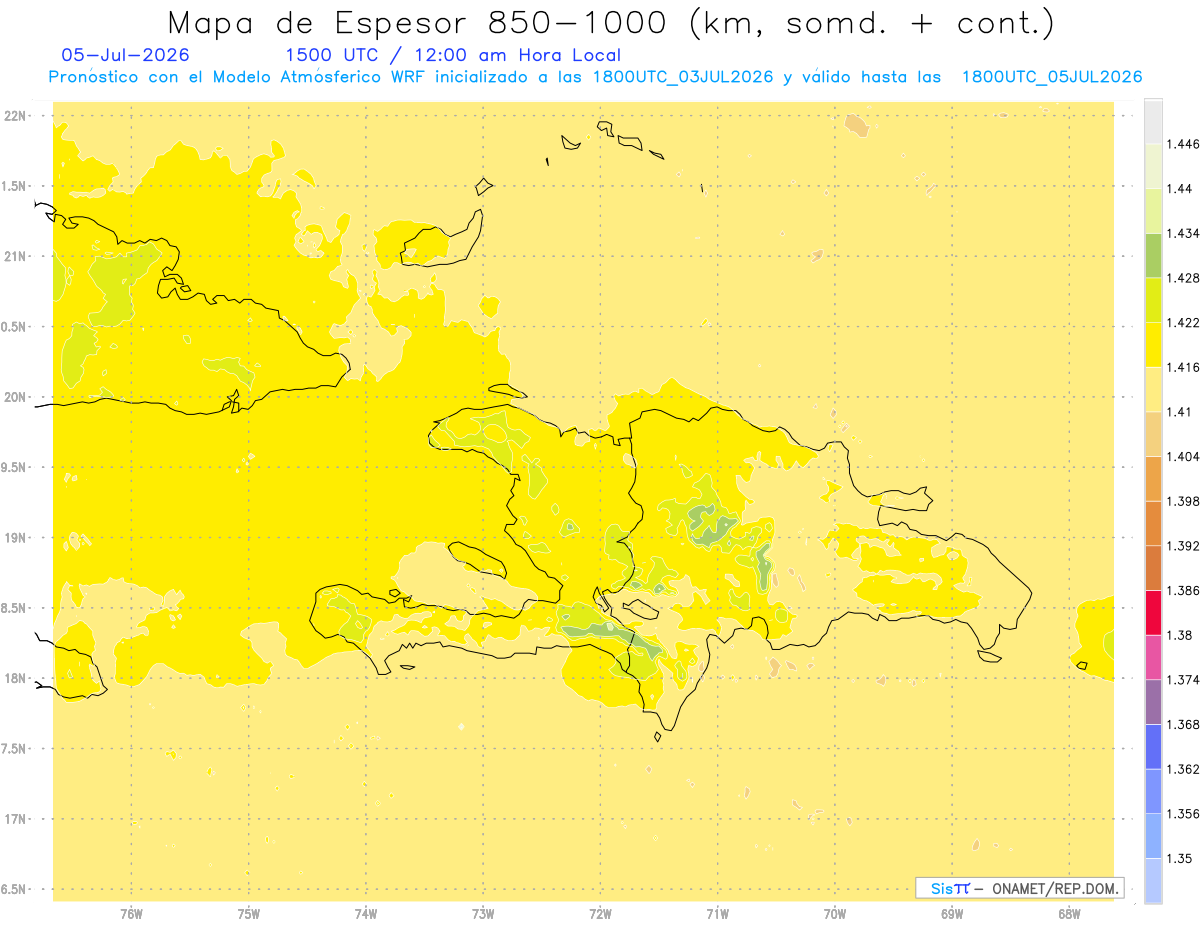Click the '1500 UTC / 12:00 am Hora Local' time text

(x=453, y=56)
